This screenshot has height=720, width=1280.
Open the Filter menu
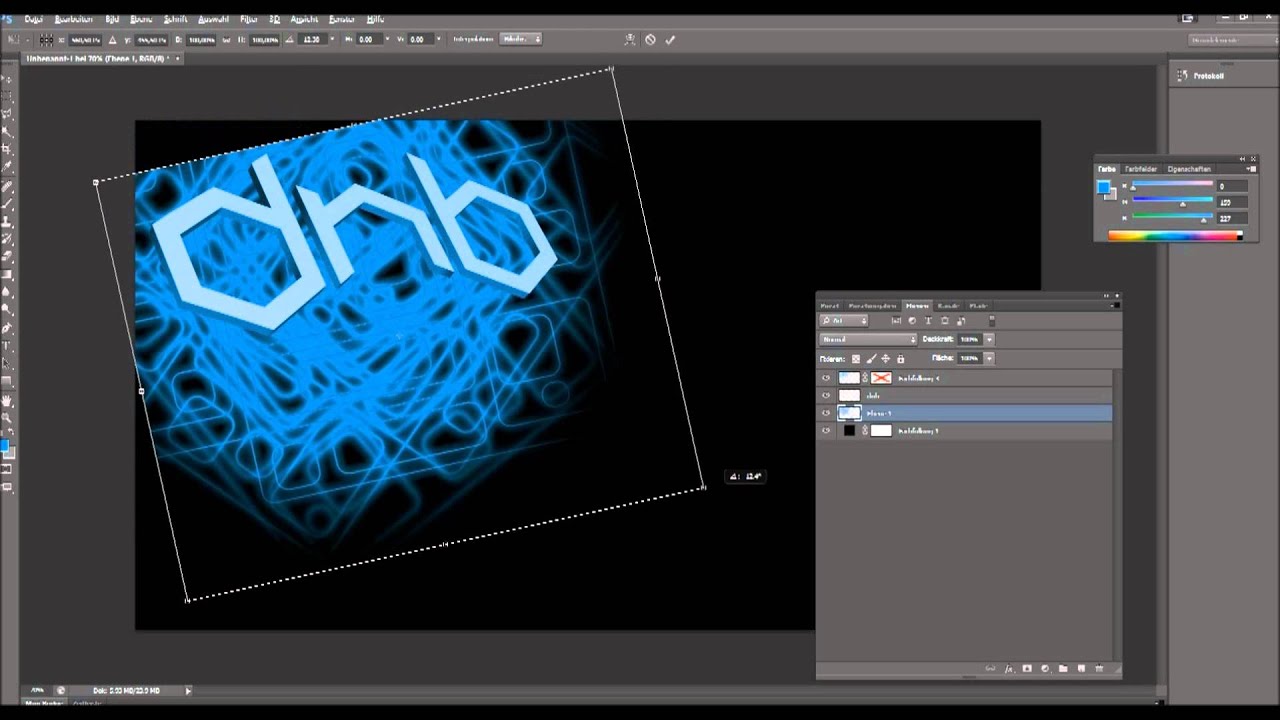[x=248, y=19]
